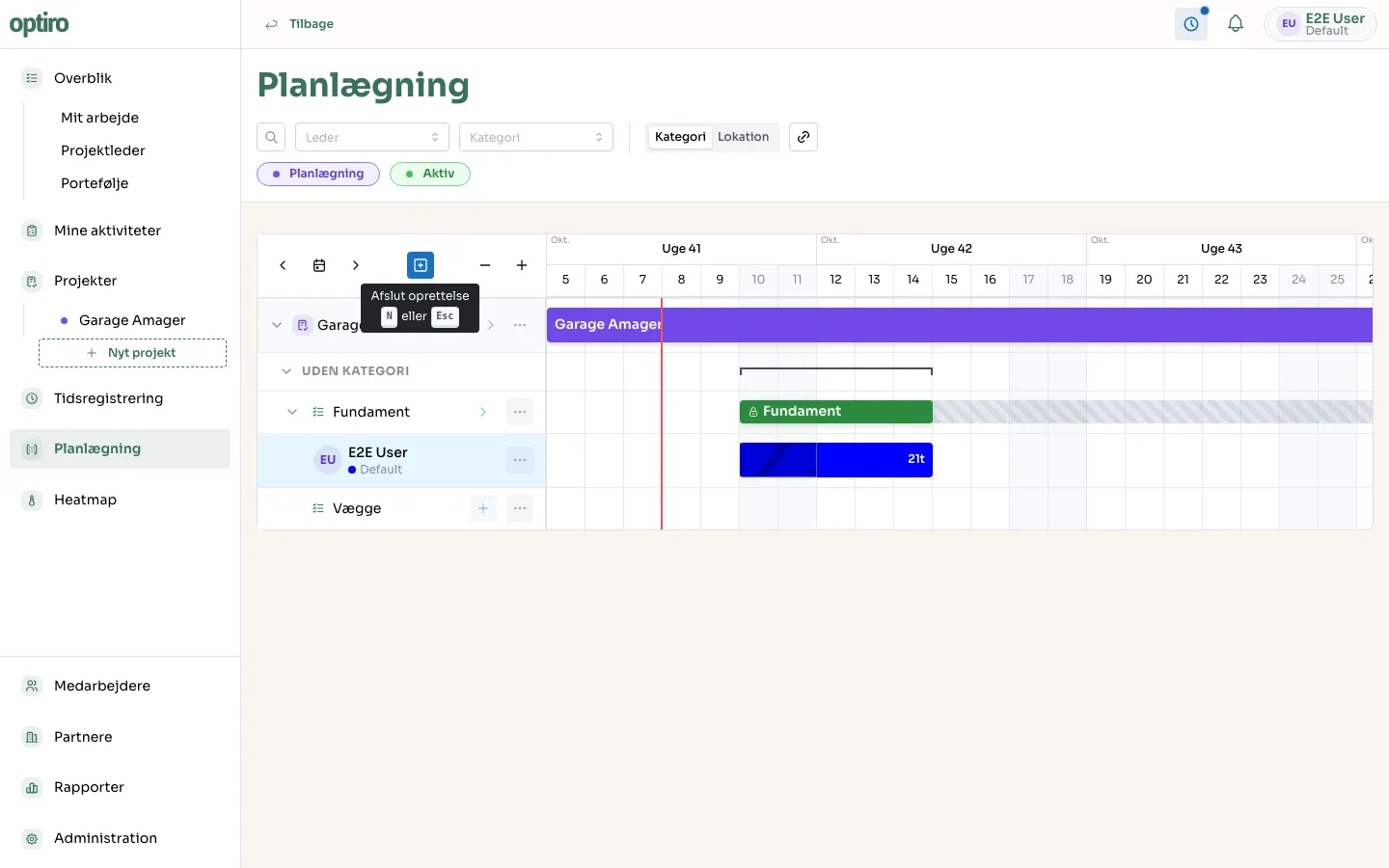This screenshot has height=868, width=1389.
Task: Open the Kategori dropdown filter
Action: (536, 137)
